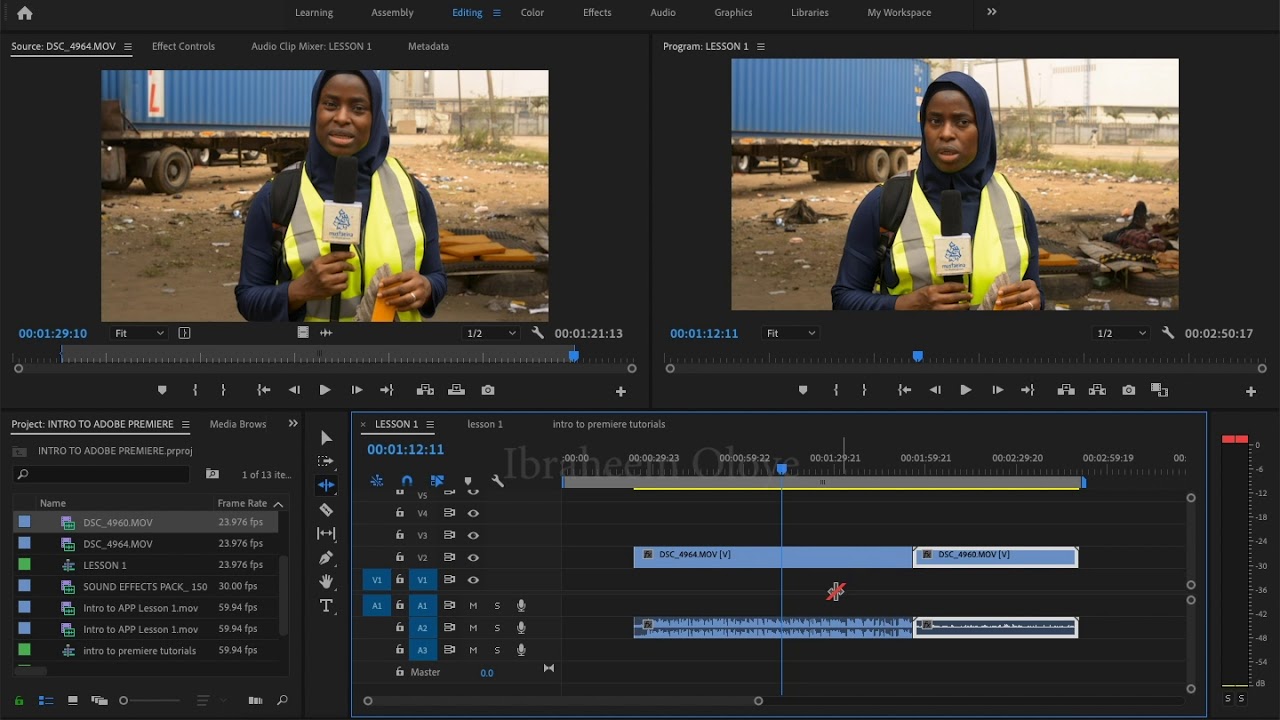Toggle V1 track output eye
Image resolution: width=1280 pixels, height=720 pixels.
click(x=473, y=579)
